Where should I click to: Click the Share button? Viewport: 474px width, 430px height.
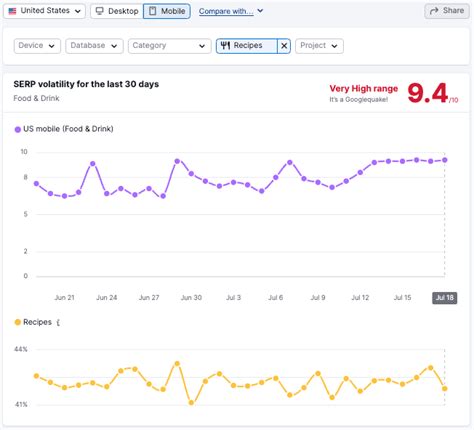click(x=447, y=11)
